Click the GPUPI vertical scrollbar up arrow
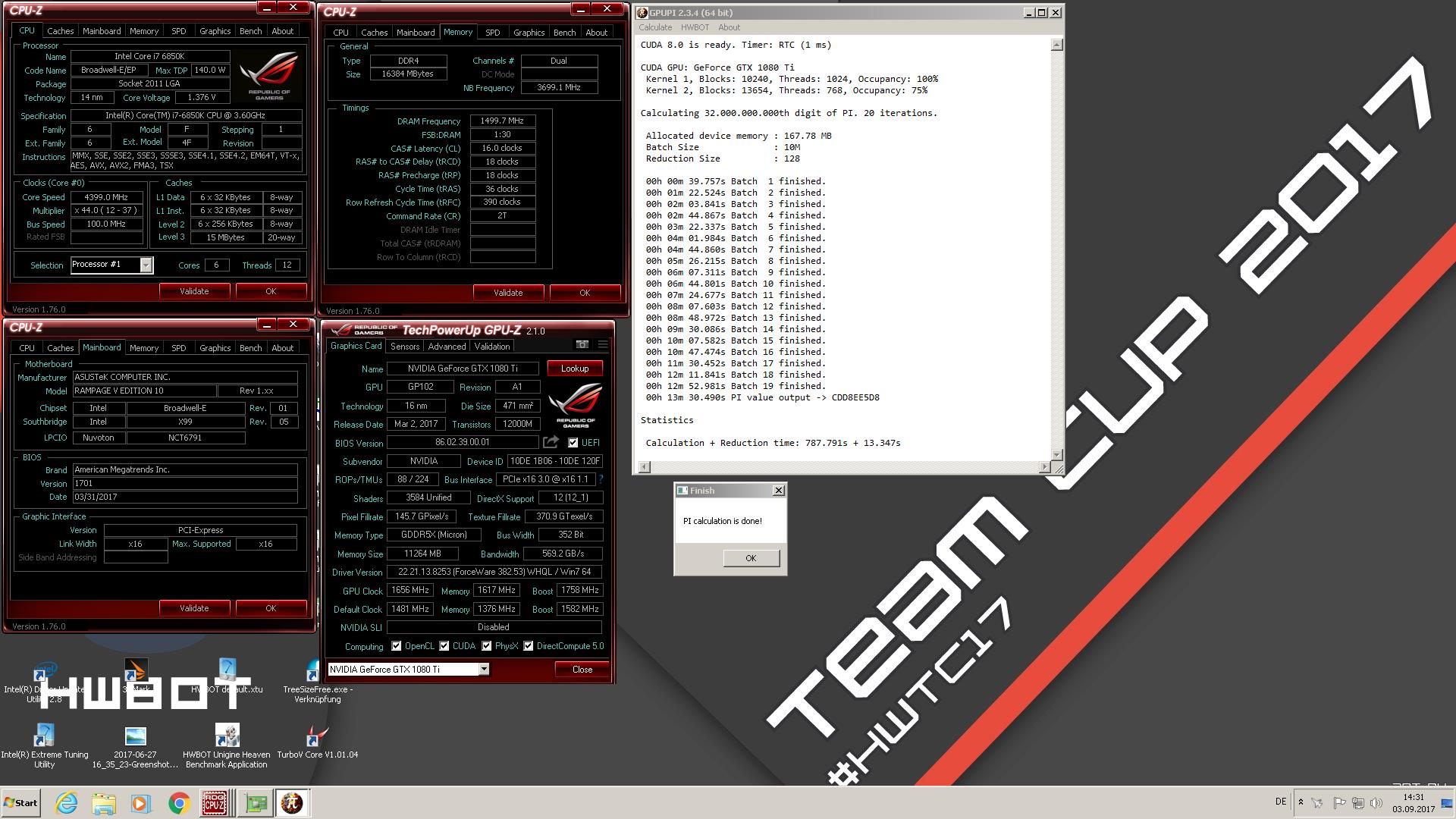Viewport: 1456px width, 819px height. [1057, 45]
